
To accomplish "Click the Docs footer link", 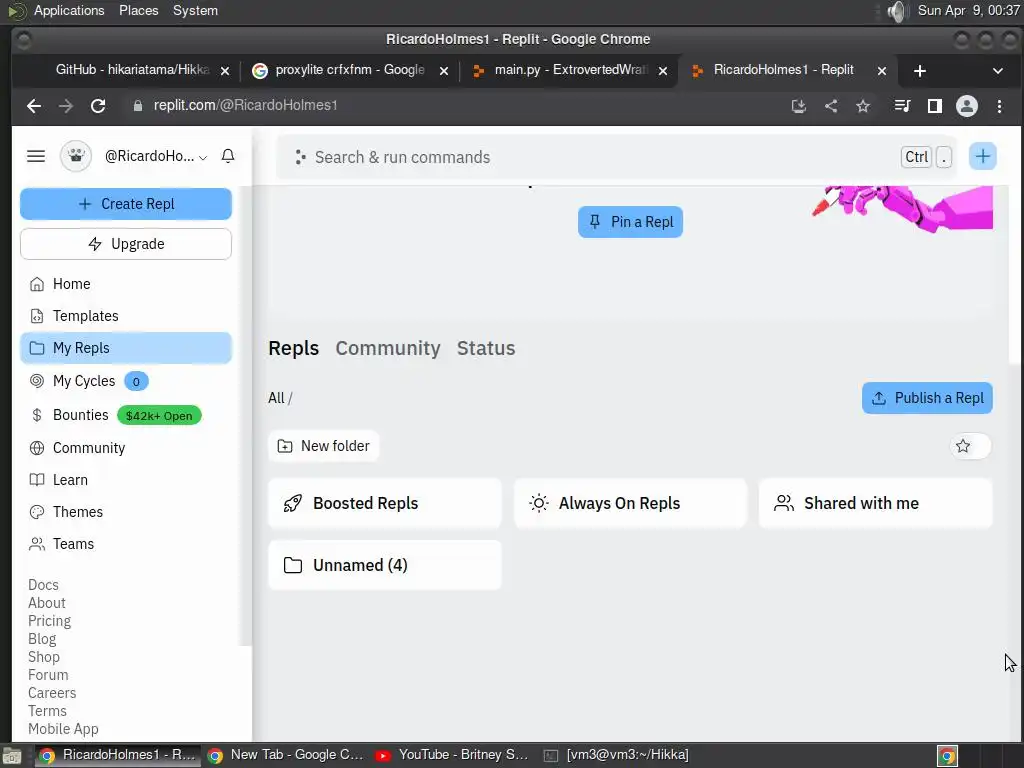I will [43, 585].
